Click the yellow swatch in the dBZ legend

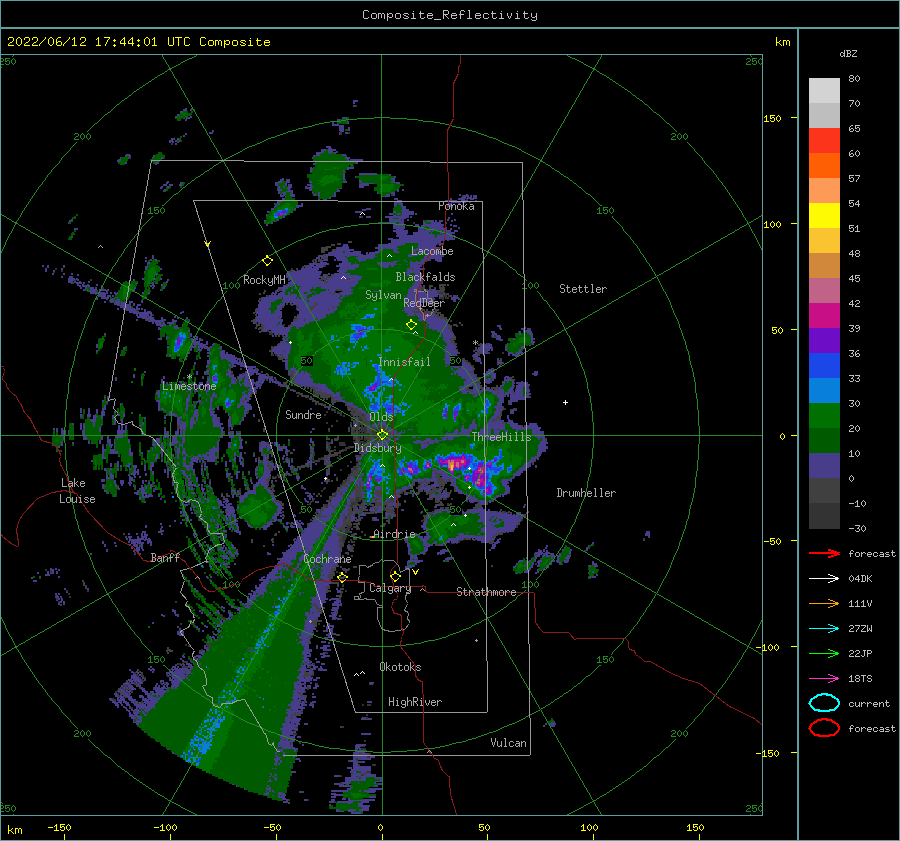point(824,216)
